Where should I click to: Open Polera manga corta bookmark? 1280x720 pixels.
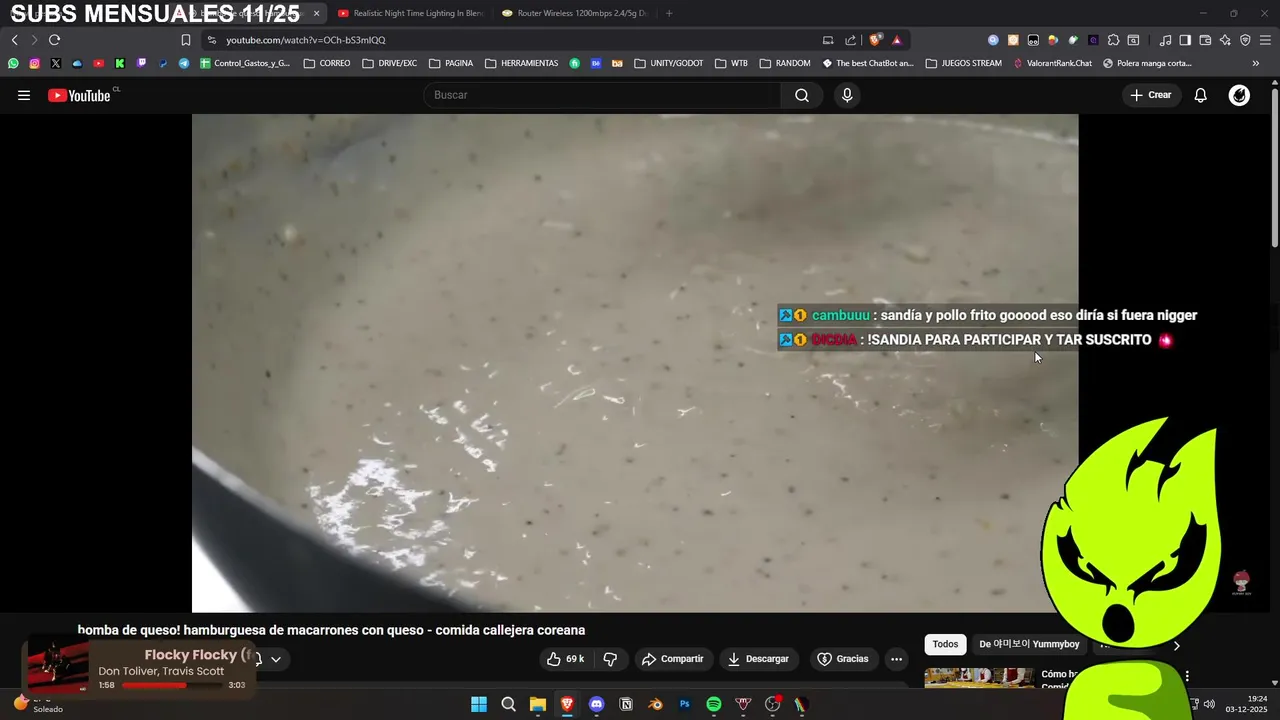pos(1147,63)
